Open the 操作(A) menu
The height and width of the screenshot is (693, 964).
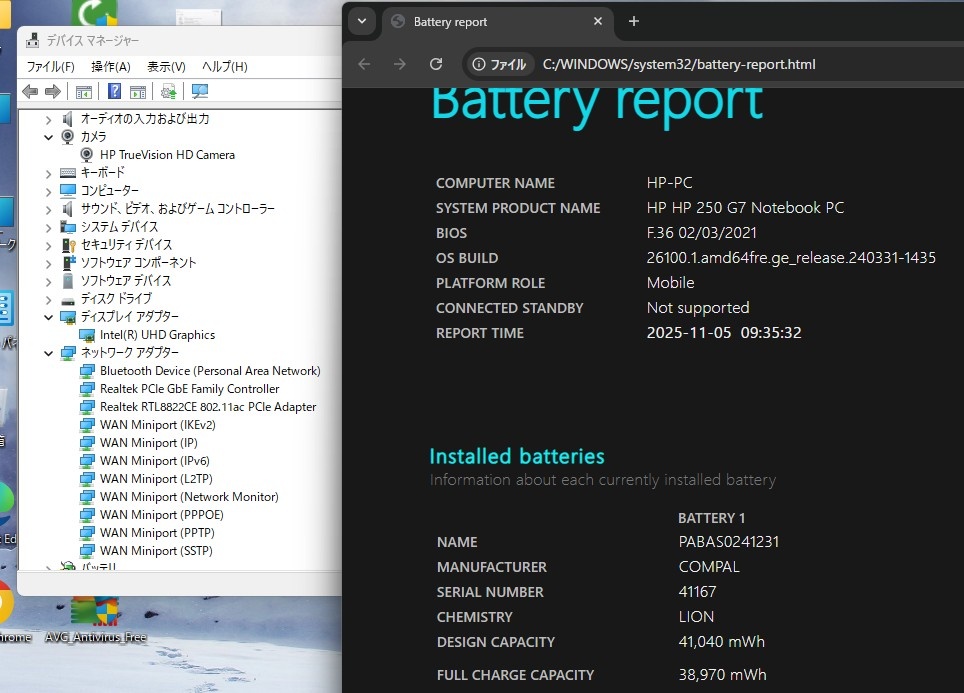coord(110,67)
